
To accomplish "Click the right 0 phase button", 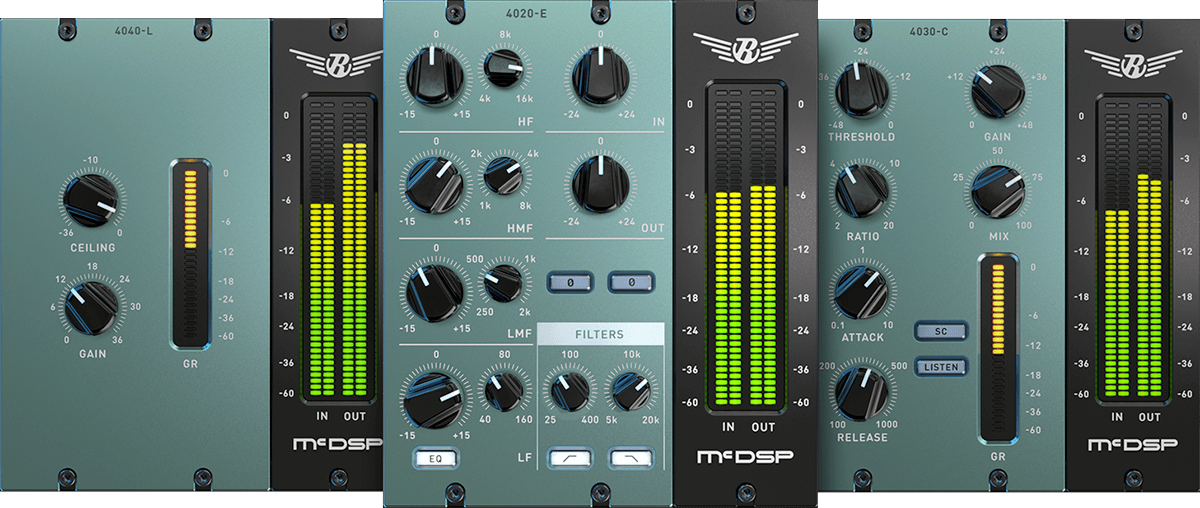I will pos(632,283).
